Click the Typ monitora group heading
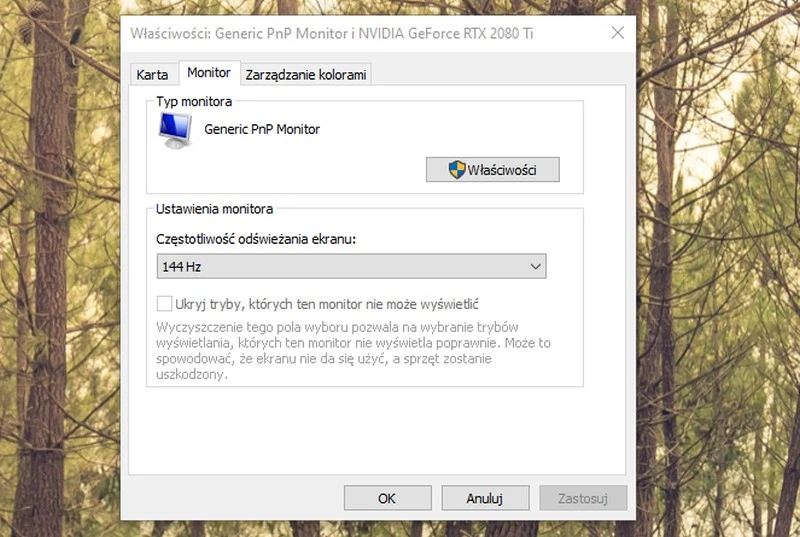The image size is (800, 537). pyautogui.click(x=194, y=102)
